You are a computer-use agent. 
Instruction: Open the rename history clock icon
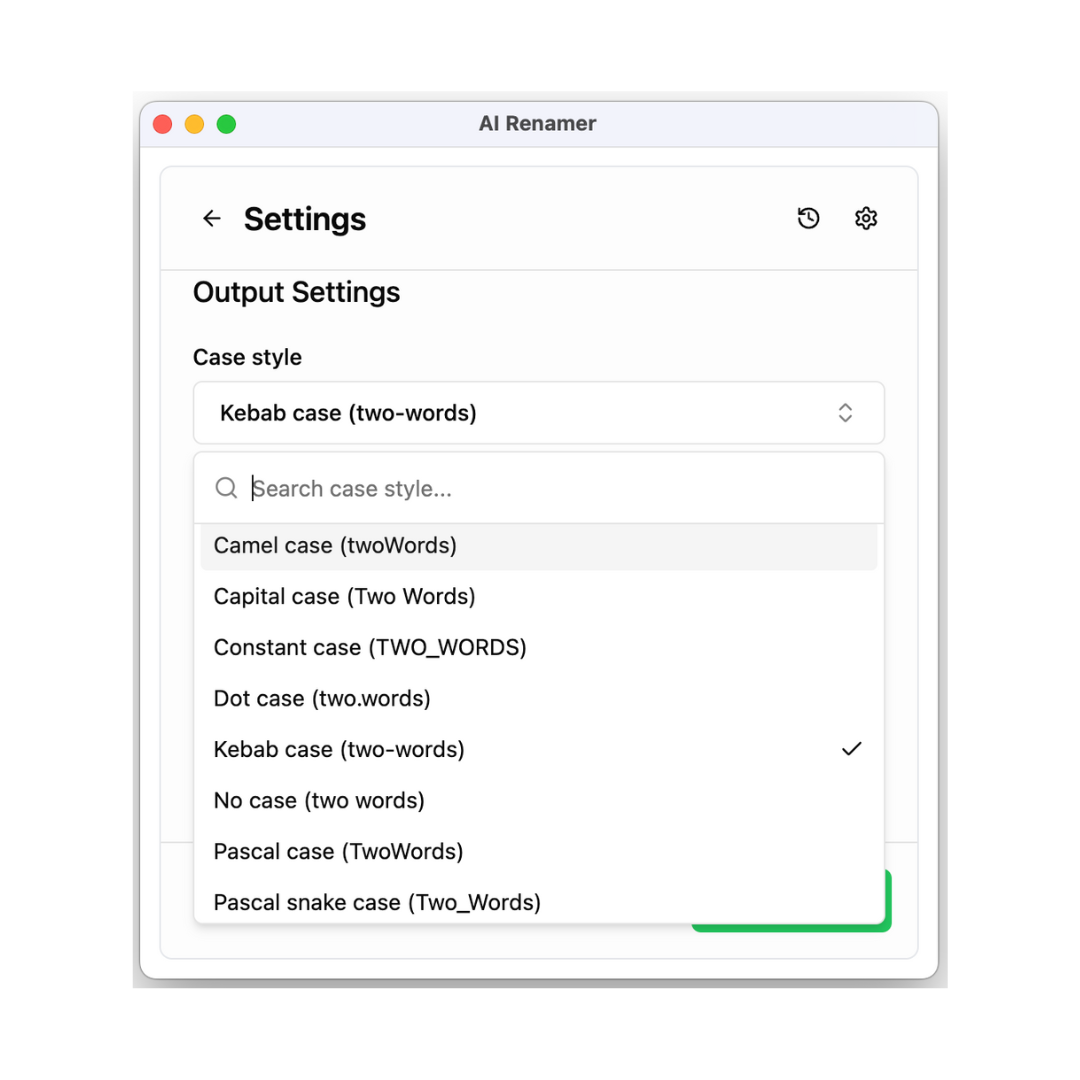[x=808, y=219]
